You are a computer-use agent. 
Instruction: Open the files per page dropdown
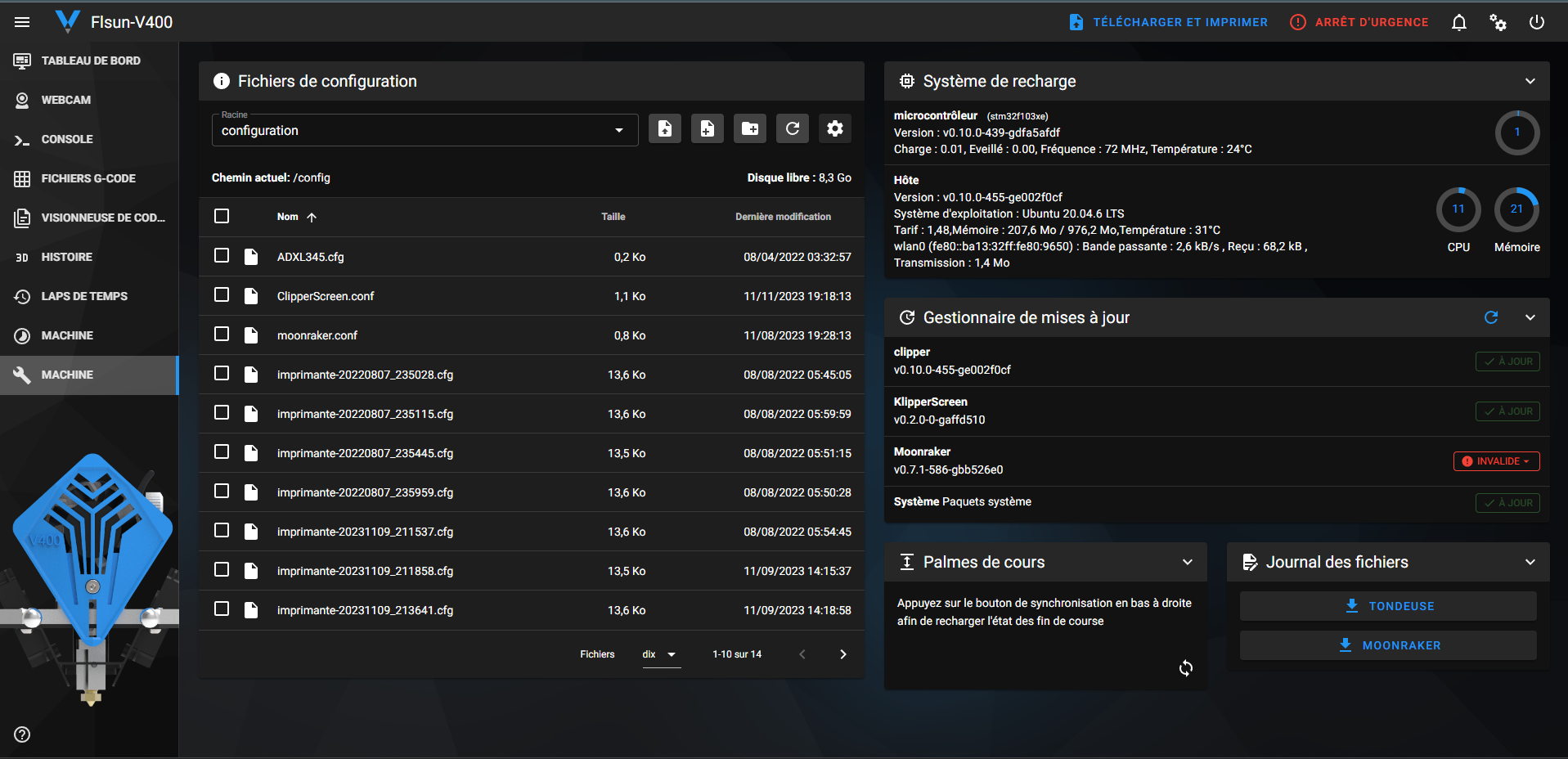pyautogui.click(x=661, y=654)
